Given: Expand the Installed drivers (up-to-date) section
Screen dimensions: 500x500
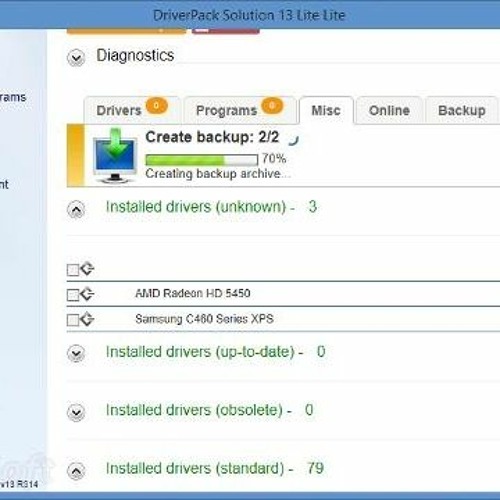Looking at the screenshot, I should click(76, 353).
